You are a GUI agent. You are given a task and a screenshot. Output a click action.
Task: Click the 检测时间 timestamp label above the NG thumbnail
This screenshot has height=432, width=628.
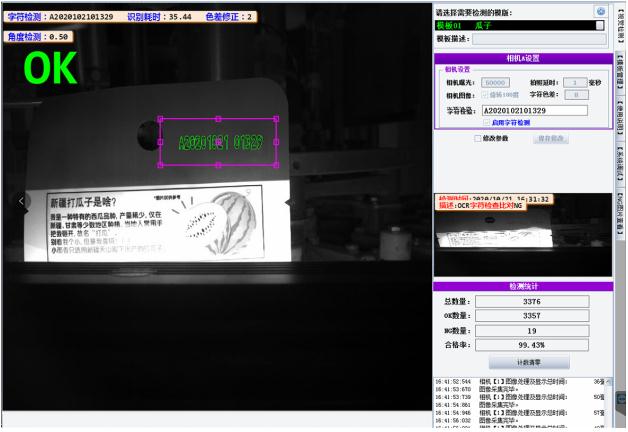[x=495, y=199]
